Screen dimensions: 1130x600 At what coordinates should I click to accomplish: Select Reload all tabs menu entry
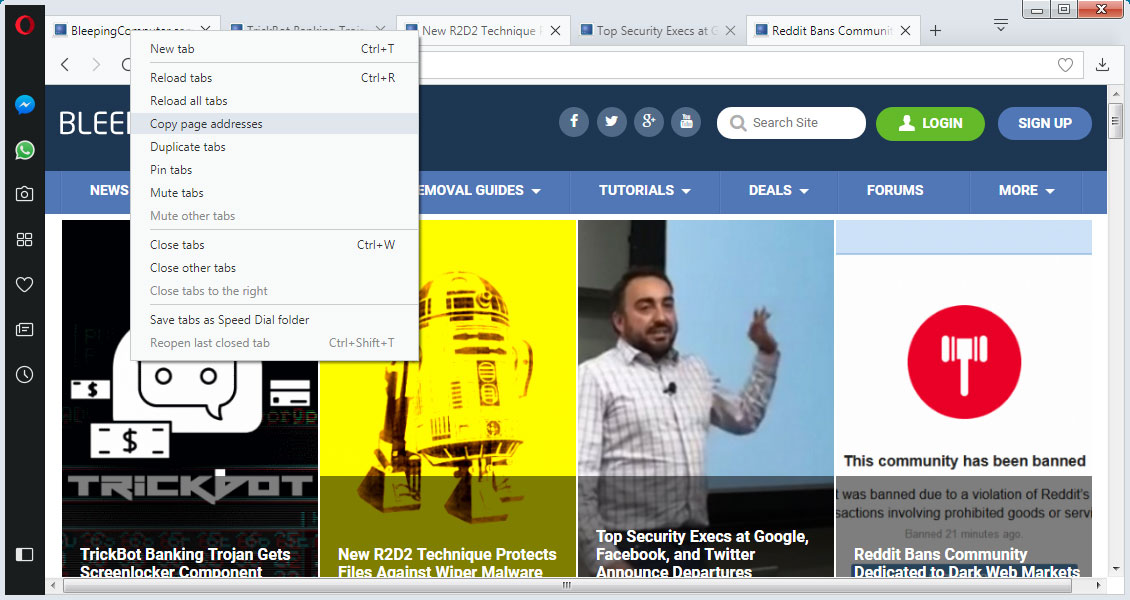tap(274, 101)
